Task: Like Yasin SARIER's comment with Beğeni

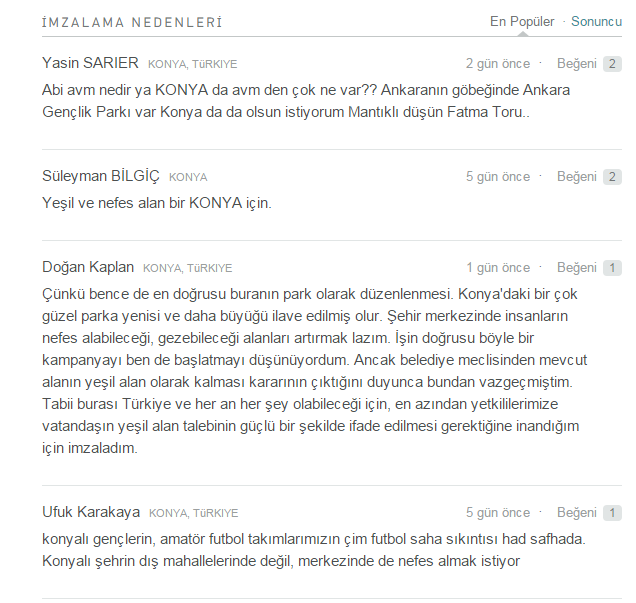Action: 576,63
